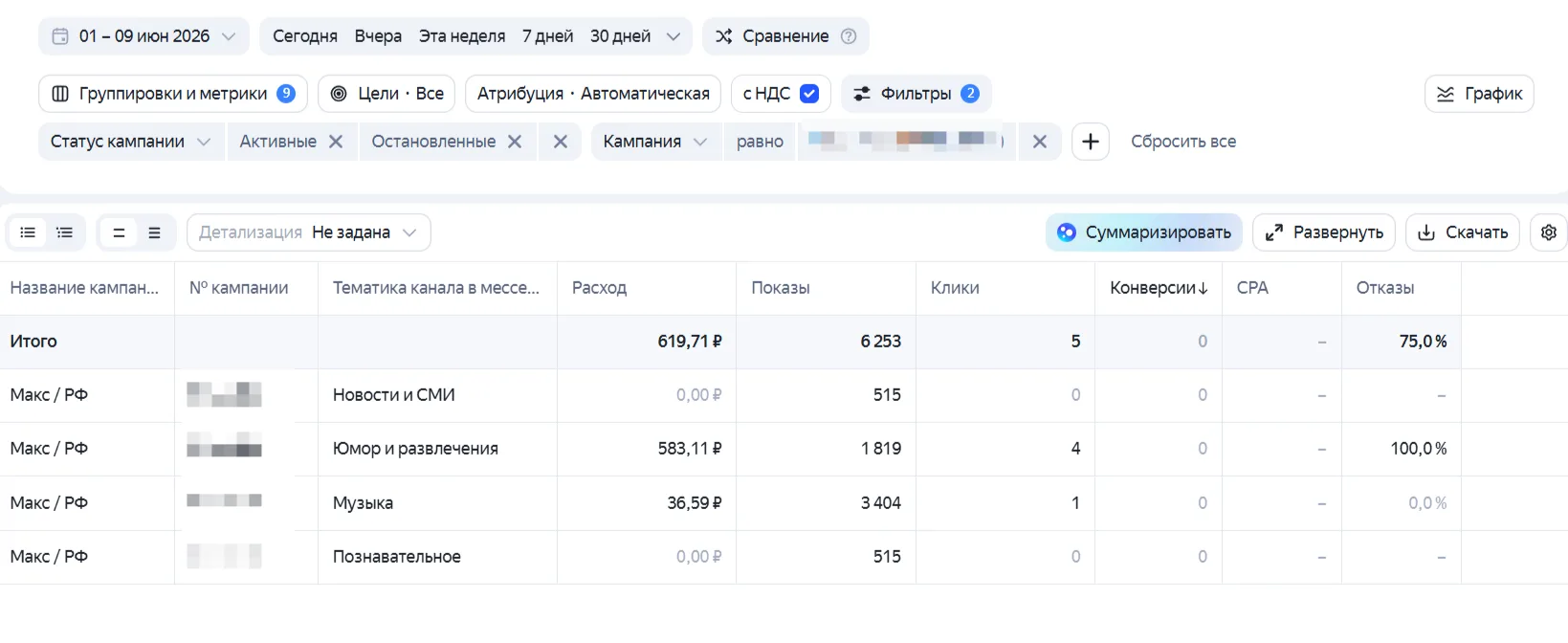
Task: Click the 583,11 ₽ expense value
Action: 690,449
